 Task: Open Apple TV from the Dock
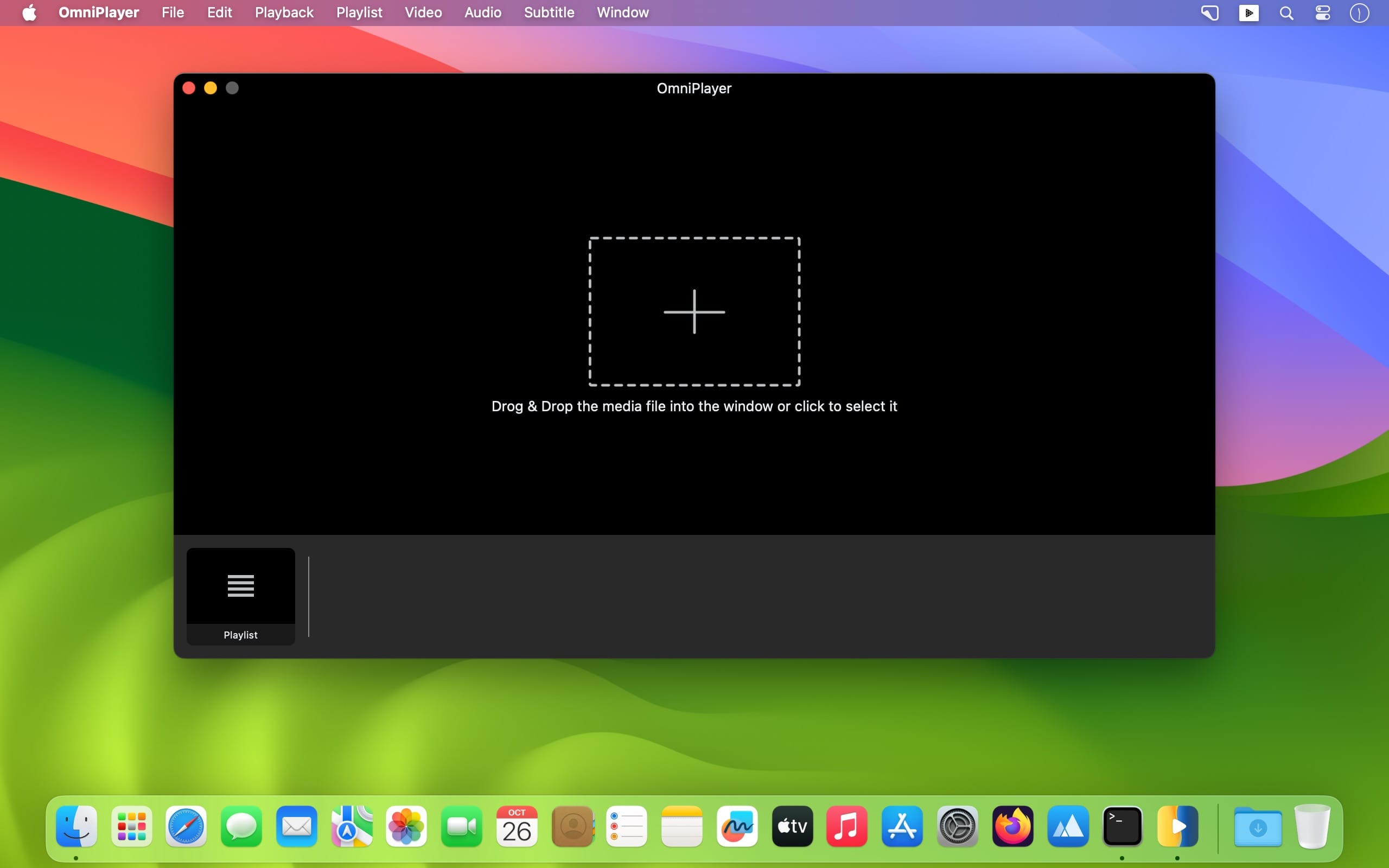pyautogui.click(x=792, y=827)
